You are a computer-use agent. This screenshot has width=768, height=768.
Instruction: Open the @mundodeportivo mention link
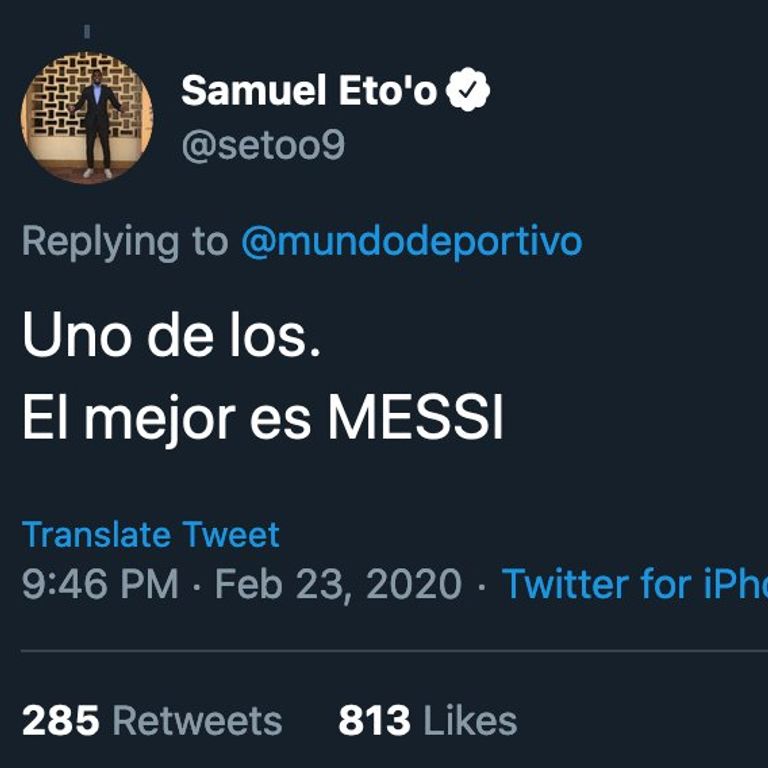click(411, 242)
